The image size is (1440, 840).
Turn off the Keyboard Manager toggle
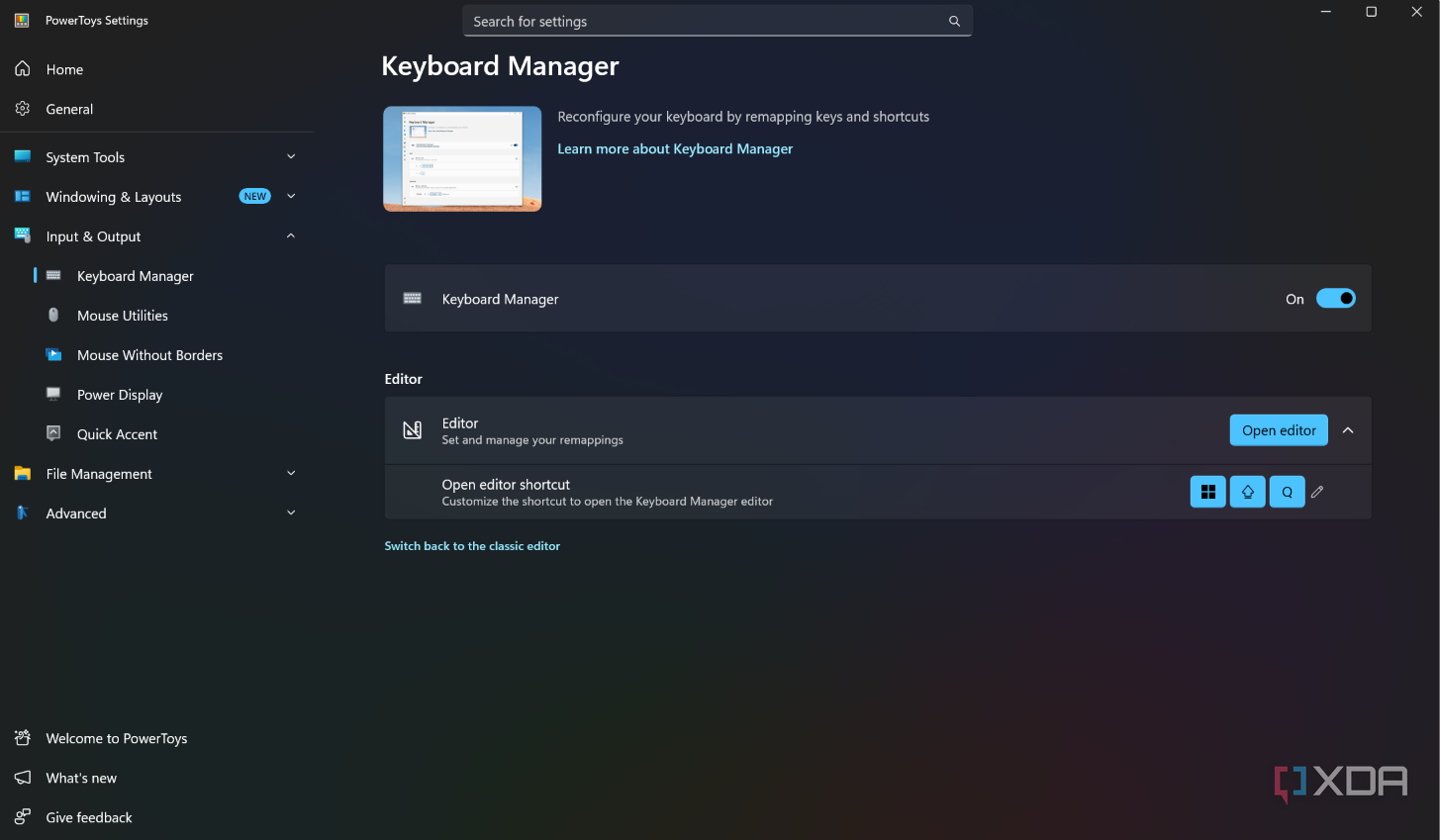tap(1336, 299)
